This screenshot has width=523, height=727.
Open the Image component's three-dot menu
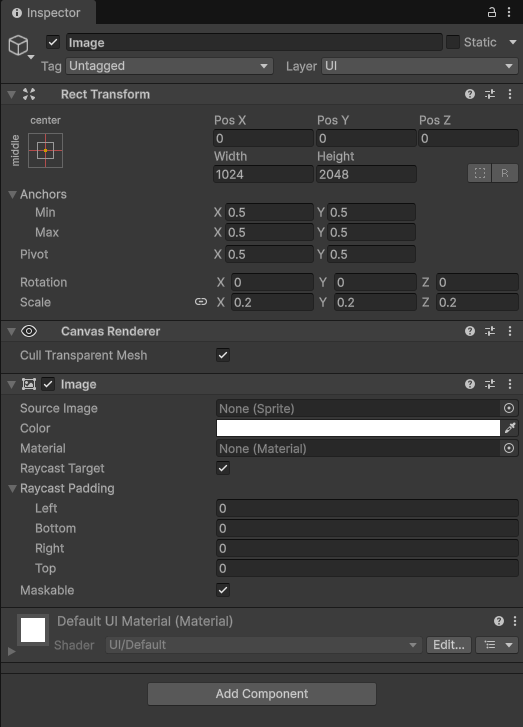pos(510,384)
